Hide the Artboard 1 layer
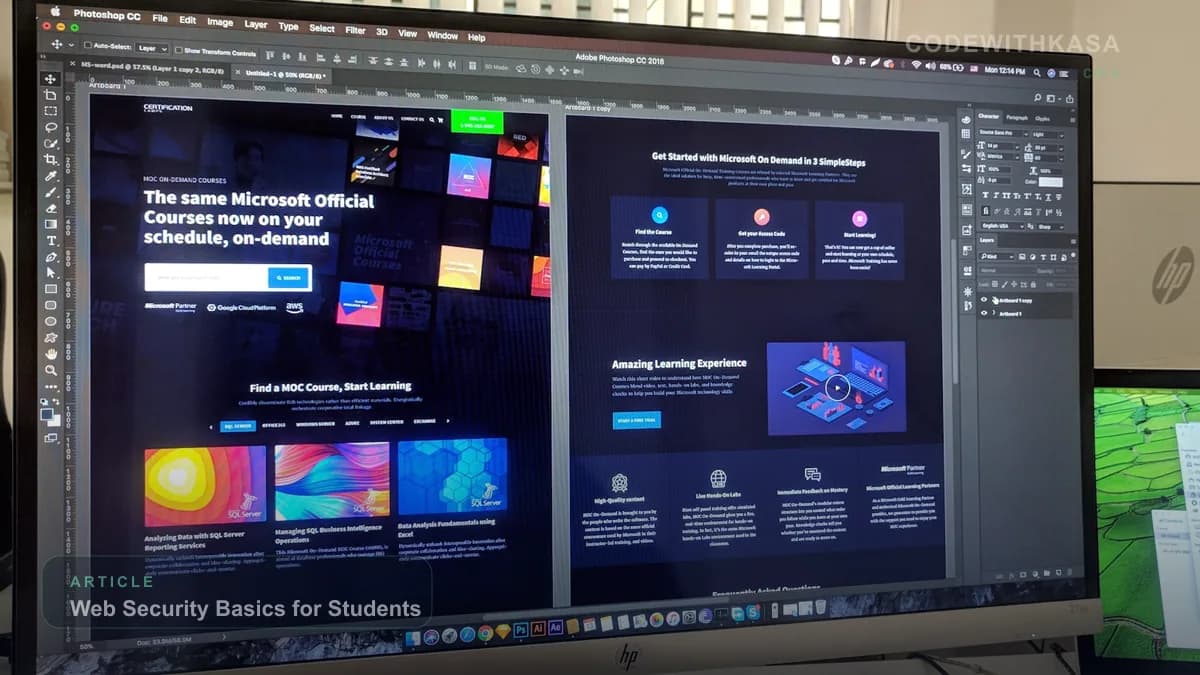Viewport: 1200px width, 675px height. point(984,312)
